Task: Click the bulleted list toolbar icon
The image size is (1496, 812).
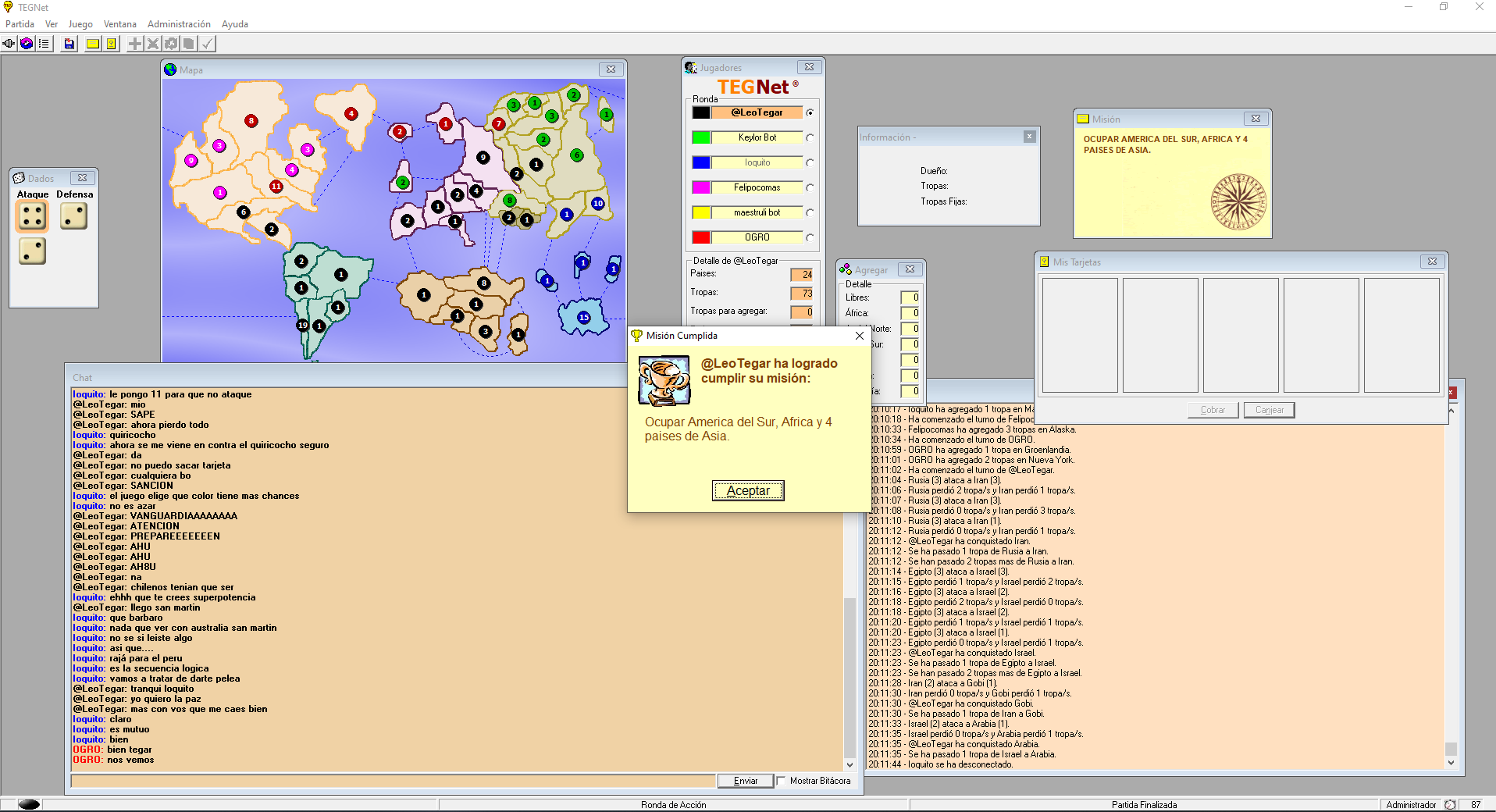Action: pos(44,44)
